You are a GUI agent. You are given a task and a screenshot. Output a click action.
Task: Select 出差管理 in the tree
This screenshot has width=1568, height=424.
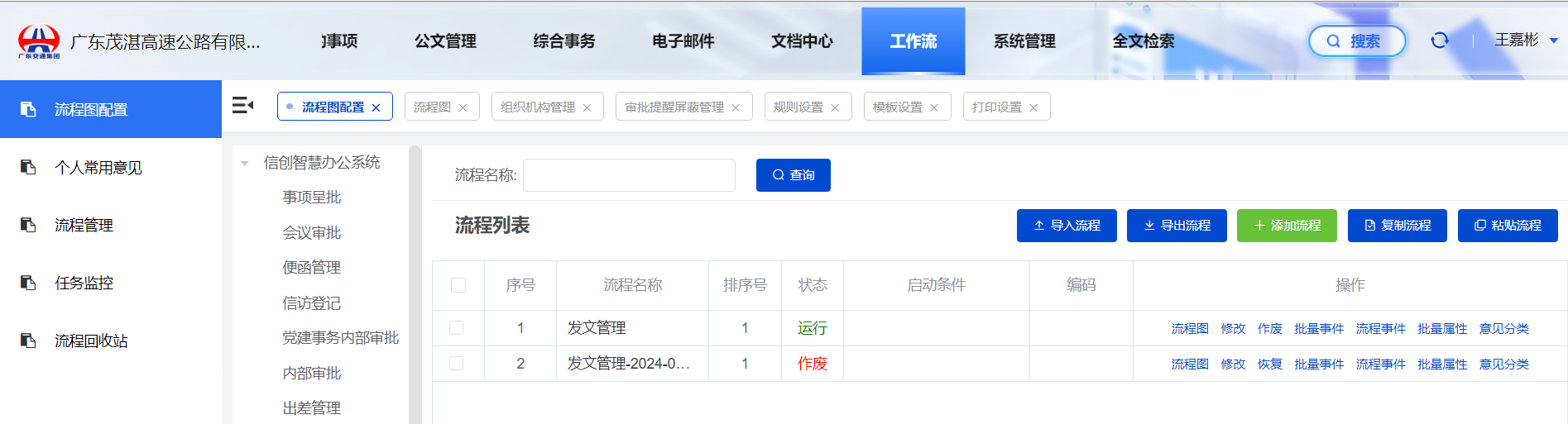click(312, 408)
